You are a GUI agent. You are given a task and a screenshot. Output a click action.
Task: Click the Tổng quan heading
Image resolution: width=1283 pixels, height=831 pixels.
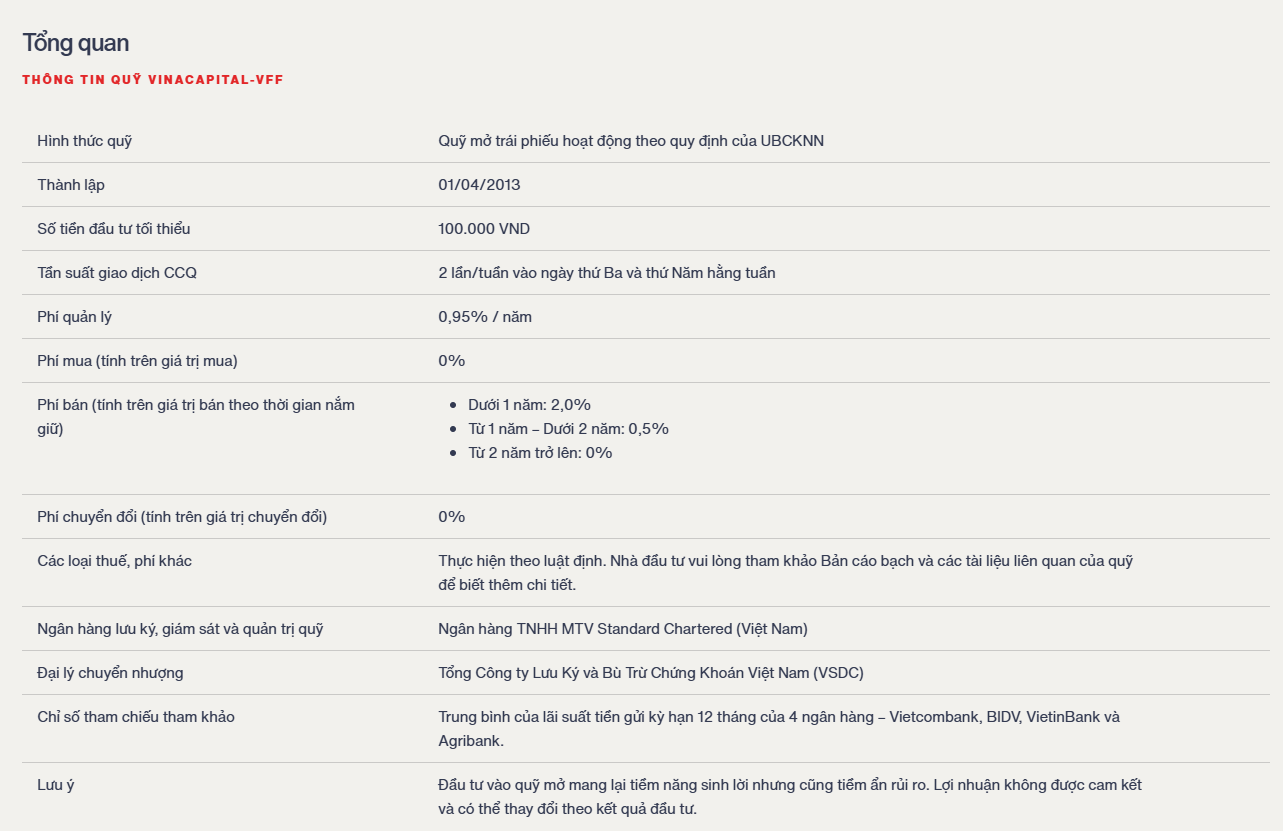coord(76,43)
